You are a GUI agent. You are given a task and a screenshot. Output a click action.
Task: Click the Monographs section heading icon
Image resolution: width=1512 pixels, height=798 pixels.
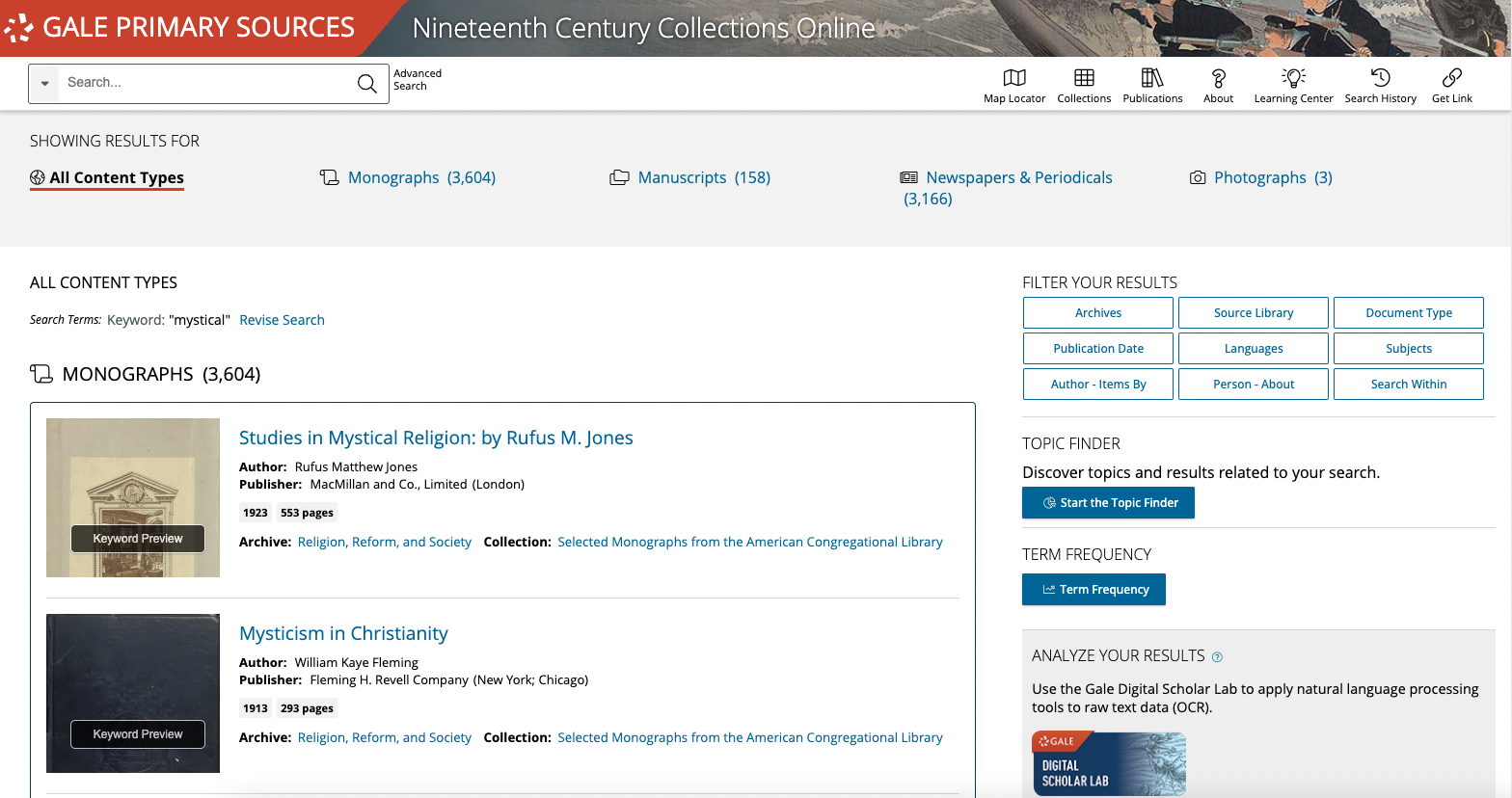tap(41, 374)
